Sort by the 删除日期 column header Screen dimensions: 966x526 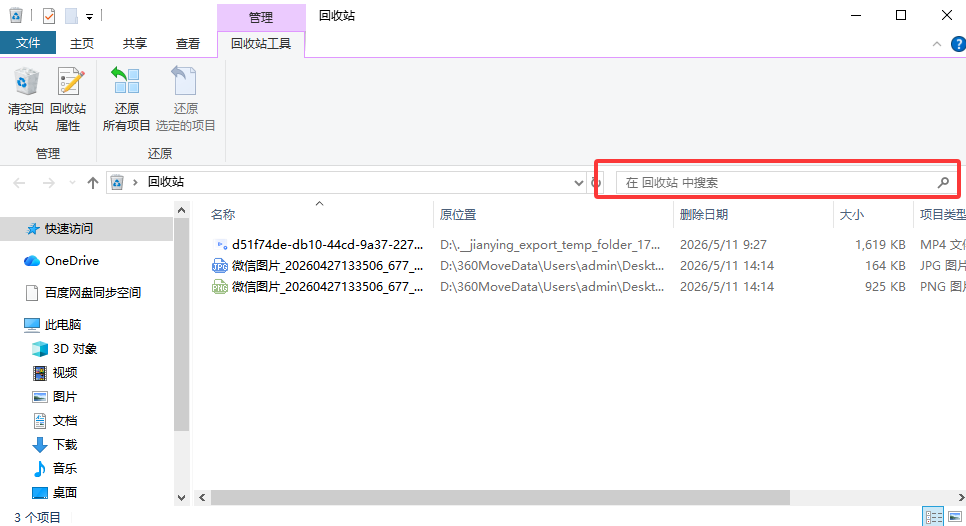(704, 214)
